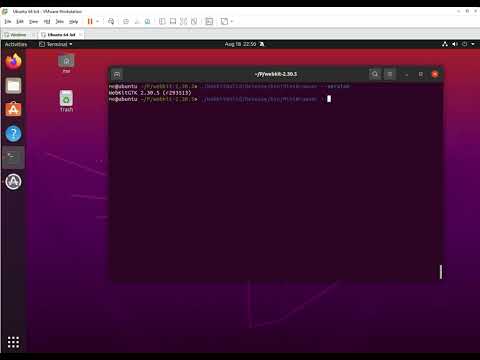Minimize the VMware Workstation window

tap(459, 11)
